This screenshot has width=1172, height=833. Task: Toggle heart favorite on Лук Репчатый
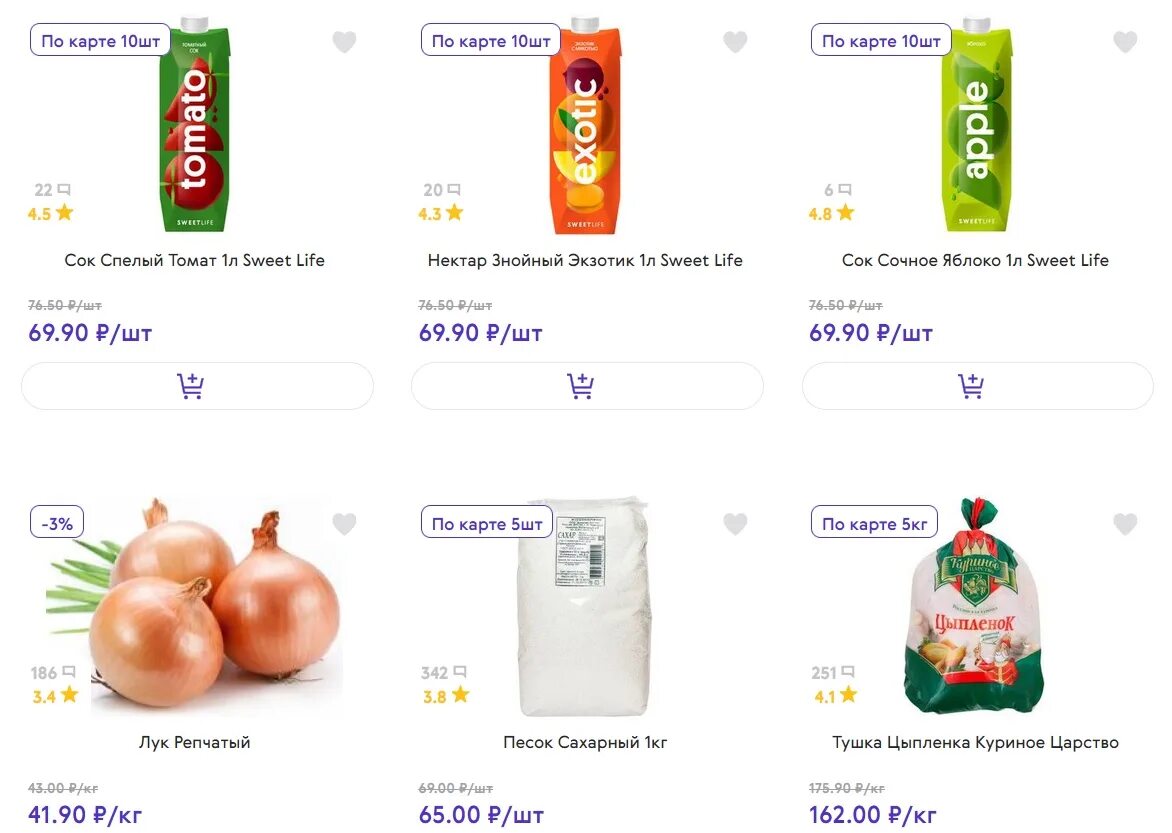pos(344,524)
